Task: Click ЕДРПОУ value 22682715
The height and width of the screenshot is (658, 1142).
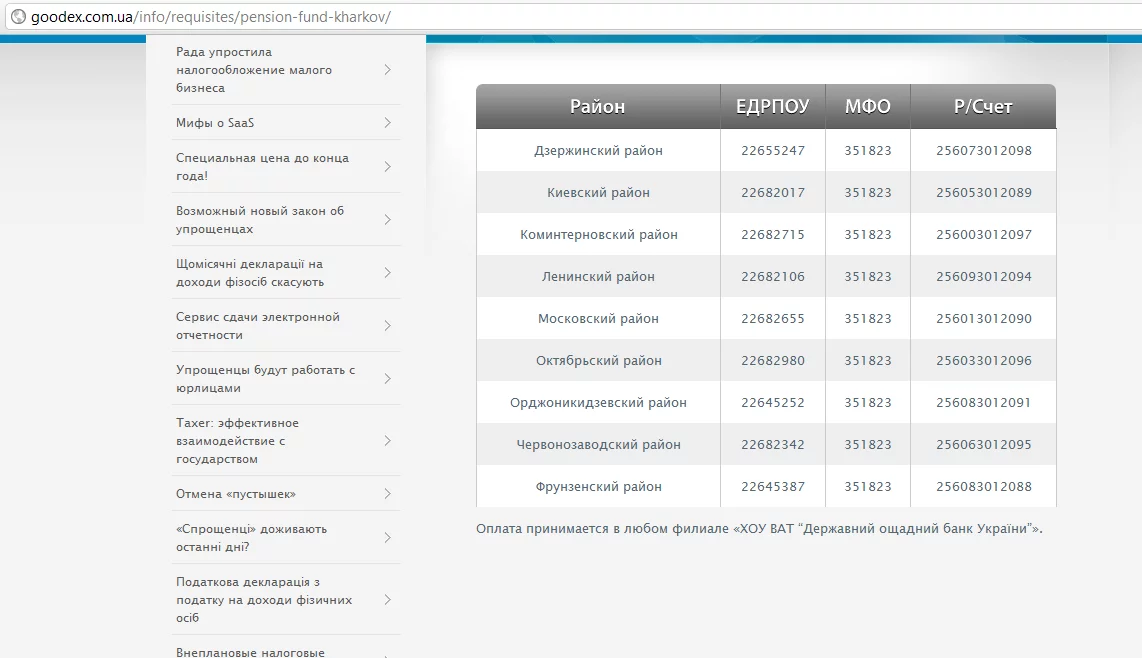Action: coord(773,235)
